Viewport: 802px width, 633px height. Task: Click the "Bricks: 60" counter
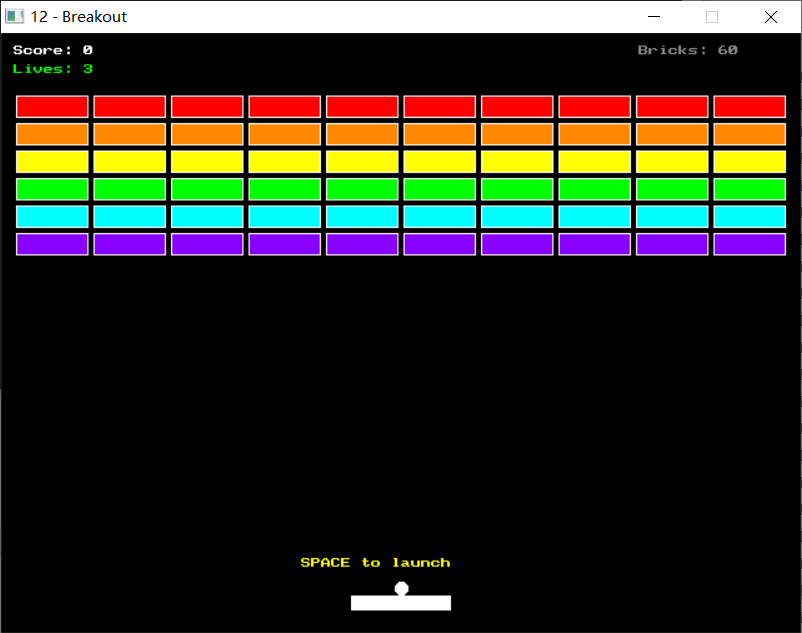tap(687, 50)
